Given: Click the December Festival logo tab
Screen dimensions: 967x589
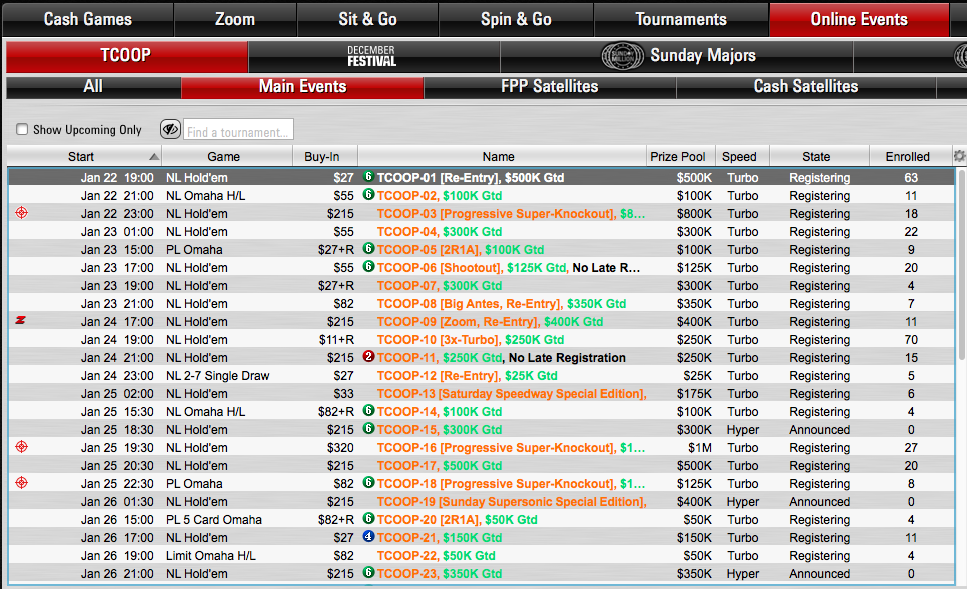Looking at the screenshot, I should [x=372, y=56].
